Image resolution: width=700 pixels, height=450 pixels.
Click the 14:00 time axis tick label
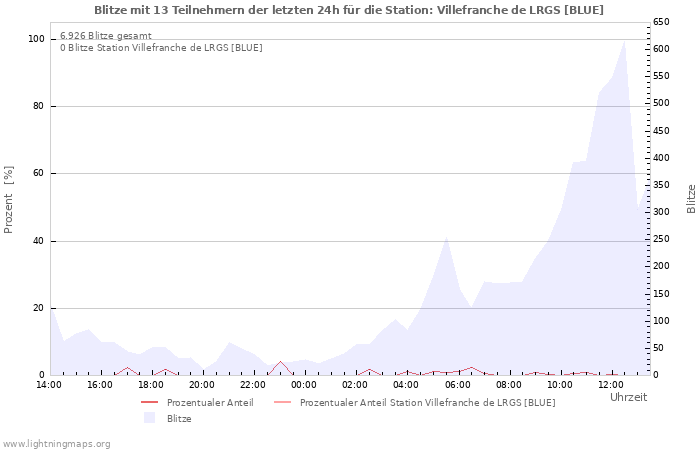pos(49,384)
